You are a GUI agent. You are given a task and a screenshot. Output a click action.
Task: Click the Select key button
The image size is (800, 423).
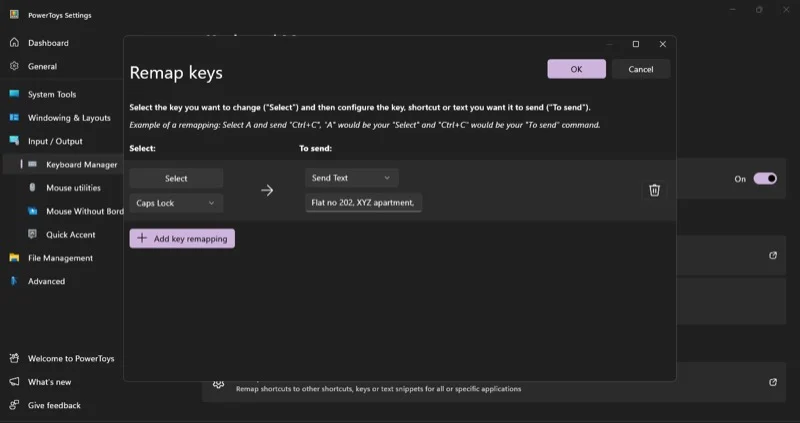(x=176, y=179)
